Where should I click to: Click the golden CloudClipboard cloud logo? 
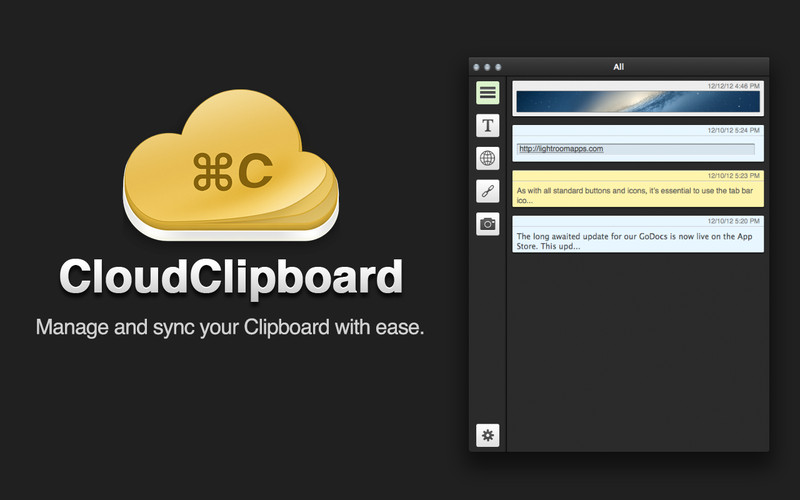(231, 165)
